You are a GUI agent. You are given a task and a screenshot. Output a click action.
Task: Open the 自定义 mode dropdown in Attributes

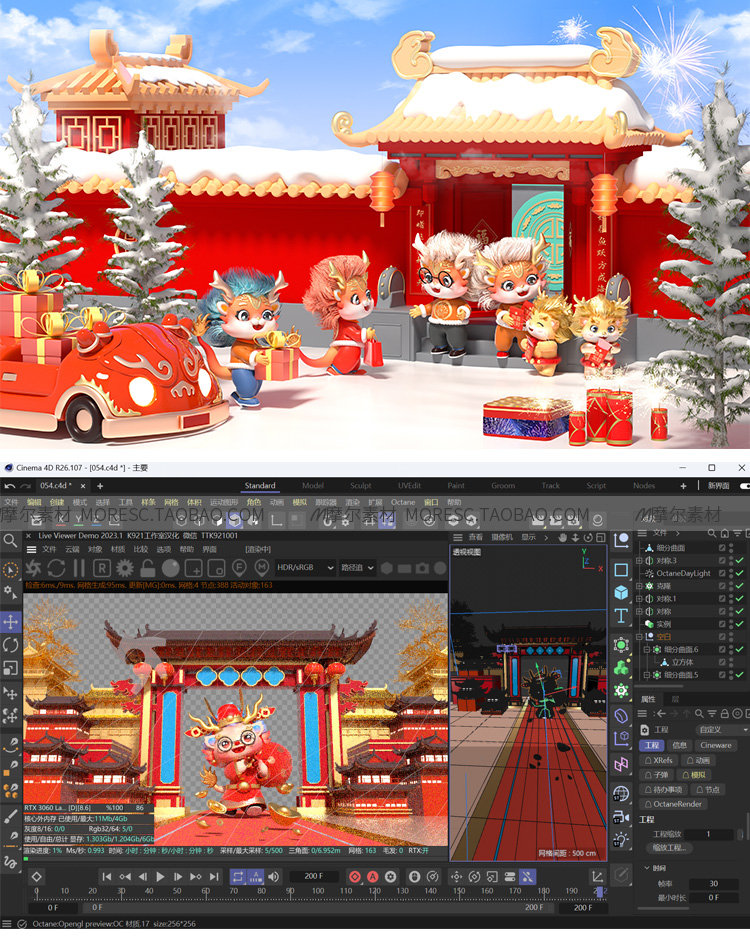click(722, 730)
